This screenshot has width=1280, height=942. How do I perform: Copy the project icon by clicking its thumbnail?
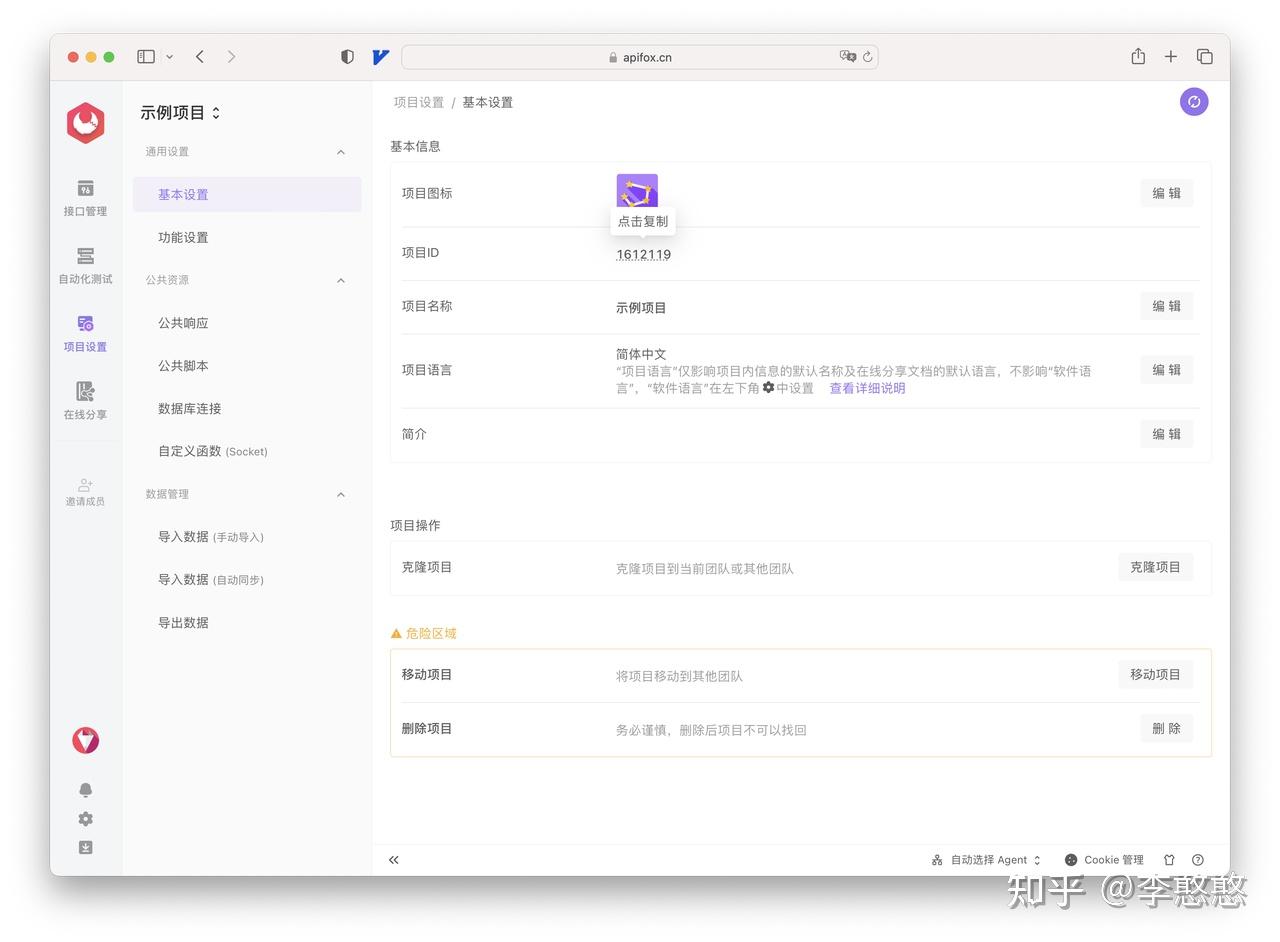[636, 189]
